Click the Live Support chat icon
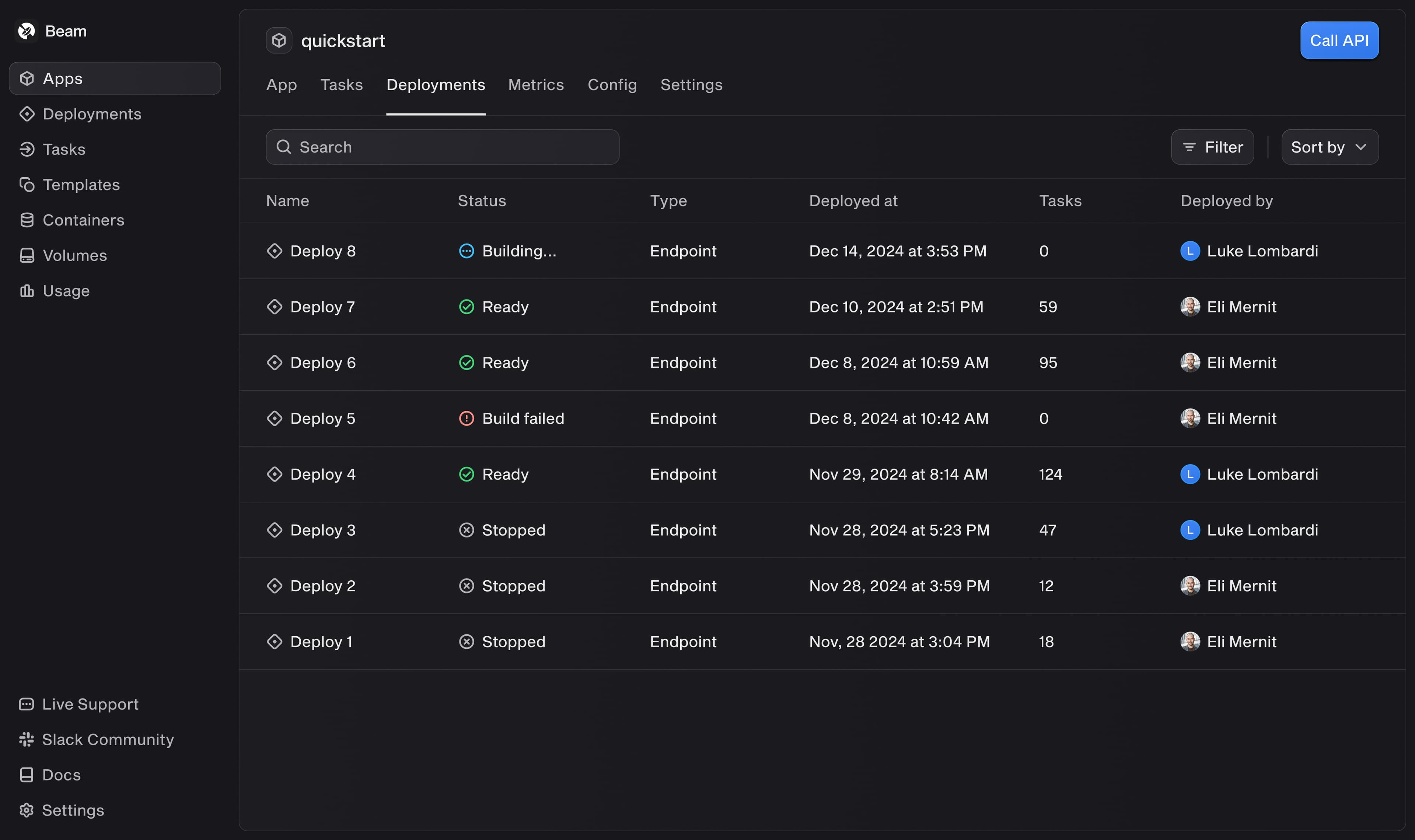This screenshot has width=1415, height=840. [27, 704]
